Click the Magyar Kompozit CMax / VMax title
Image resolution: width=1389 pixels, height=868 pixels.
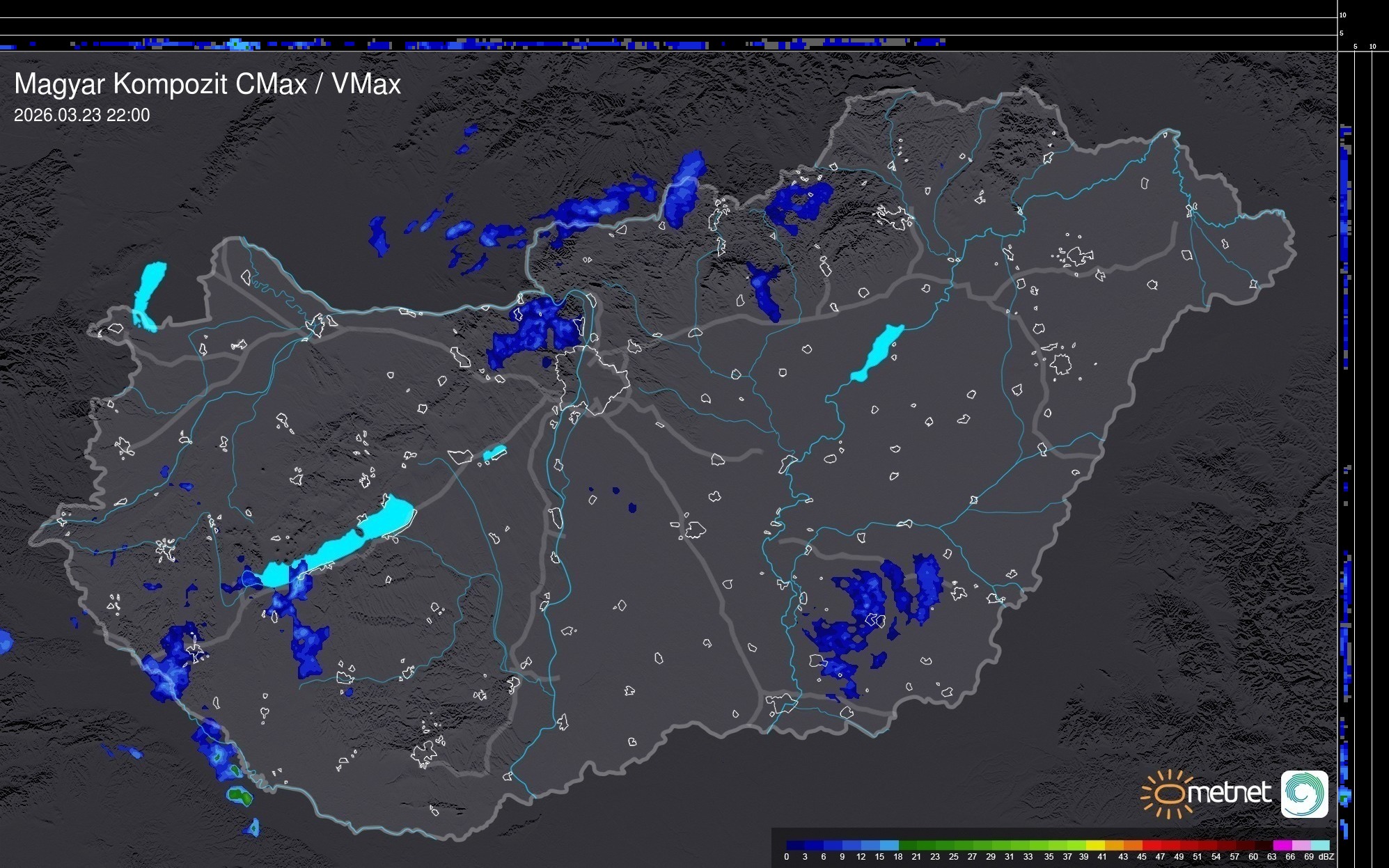click(x=207, y=84)
